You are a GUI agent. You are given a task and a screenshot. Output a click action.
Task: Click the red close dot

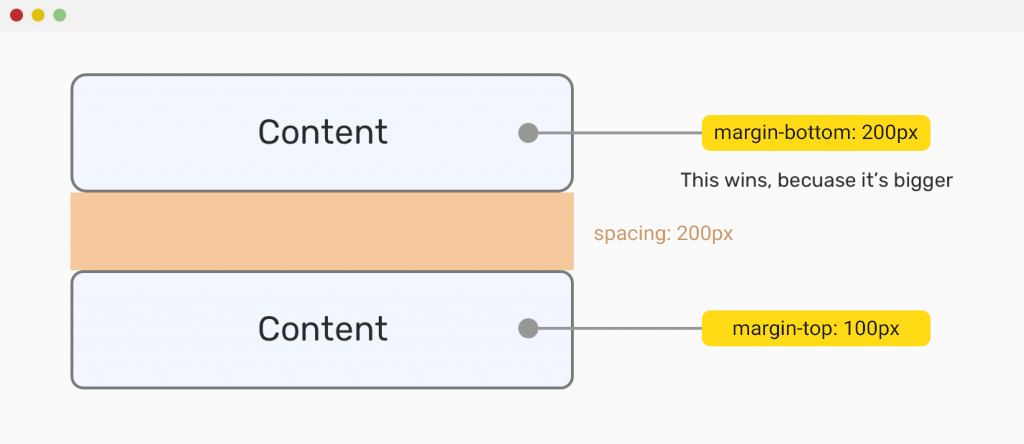pyautogui.click(x=16, y=15)
